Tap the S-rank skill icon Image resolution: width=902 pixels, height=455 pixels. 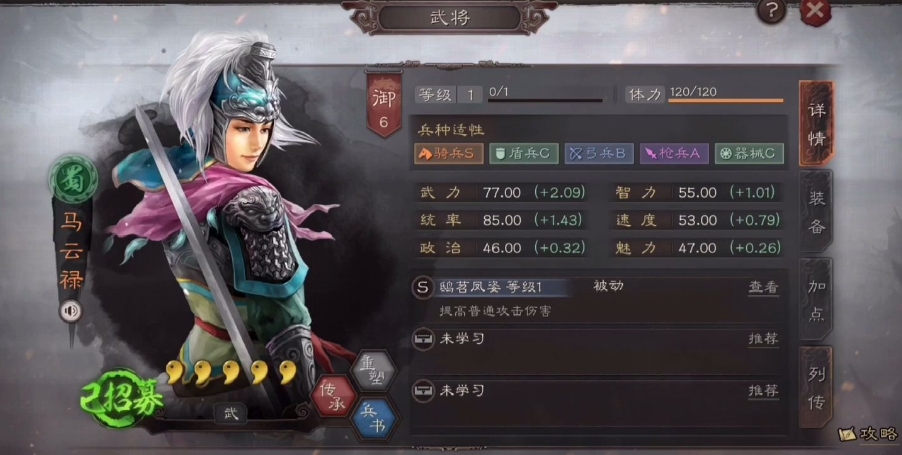pos(423,288)
